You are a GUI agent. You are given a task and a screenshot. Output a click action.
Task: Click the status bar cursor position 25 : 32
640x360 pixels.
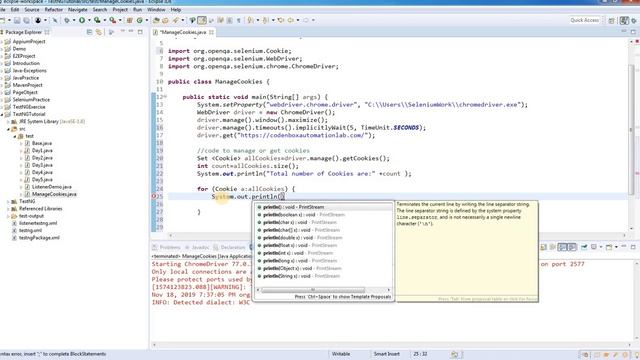(420, 354)
